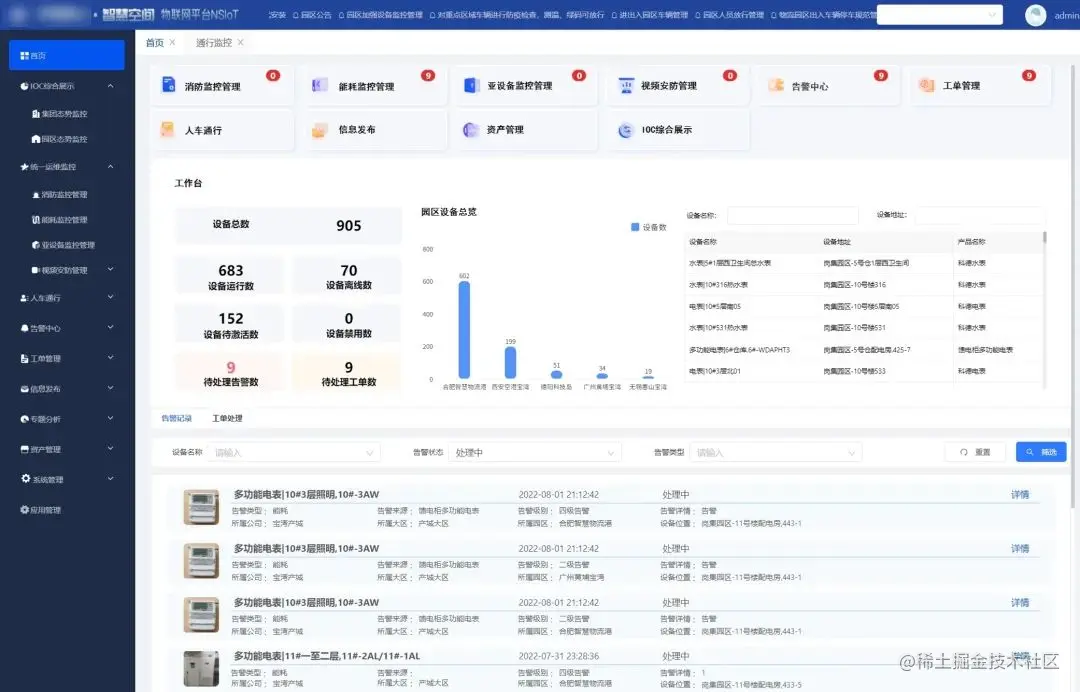Click the admin avatar at top right
The image size is (1080, 692).
(1034, 15)
